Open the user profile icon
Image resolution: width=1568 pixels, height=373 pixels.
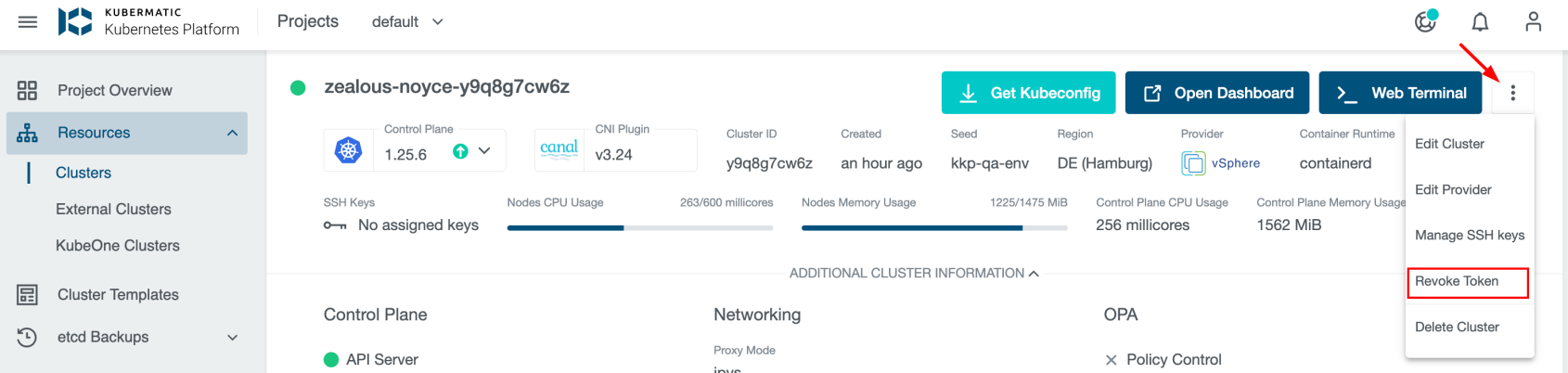click(1533, 21)
